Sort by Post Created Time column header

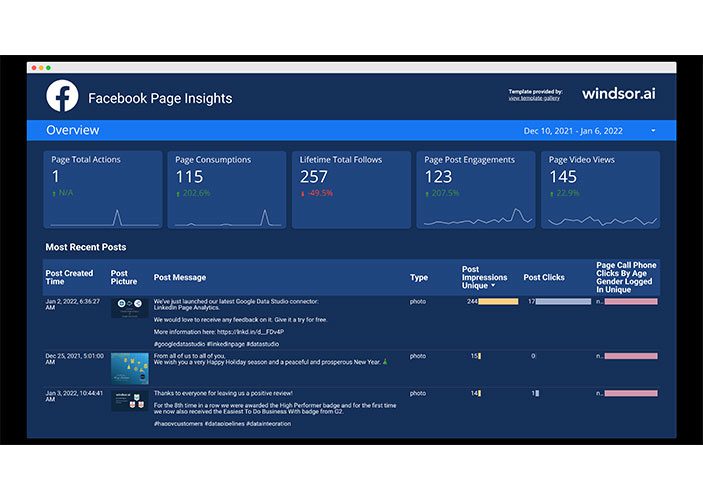(69, 277)
